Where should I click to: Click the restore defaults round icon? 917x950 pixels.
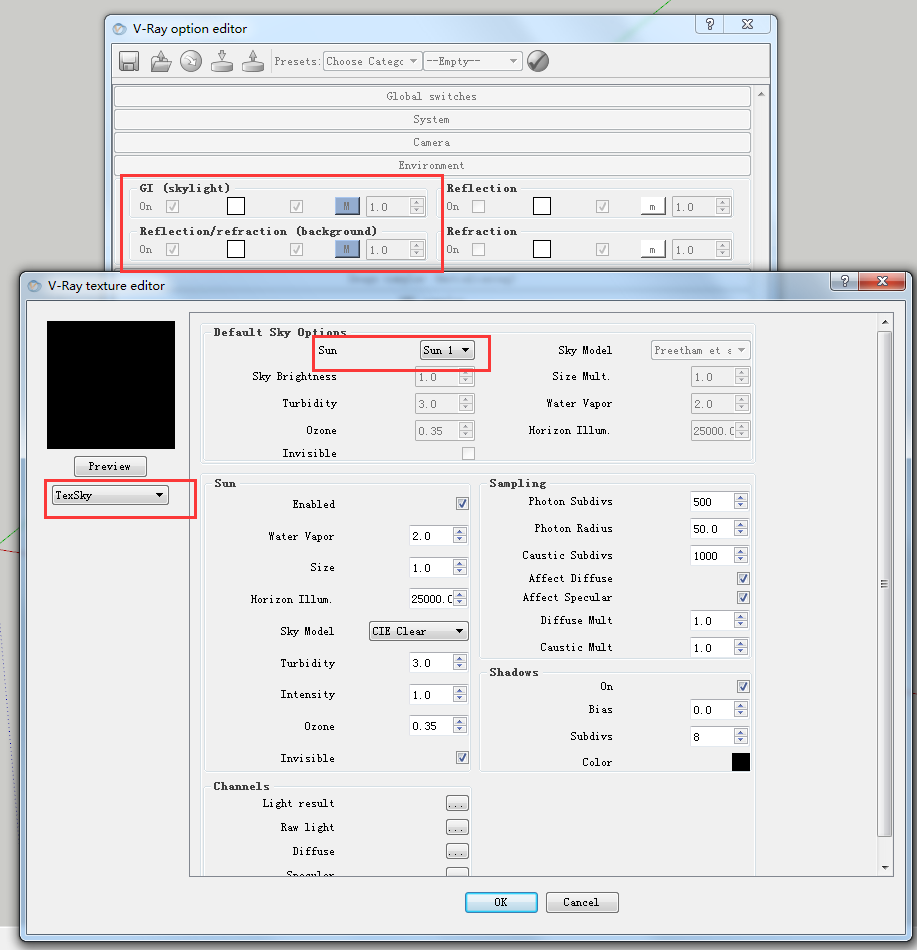click(191, 61)
